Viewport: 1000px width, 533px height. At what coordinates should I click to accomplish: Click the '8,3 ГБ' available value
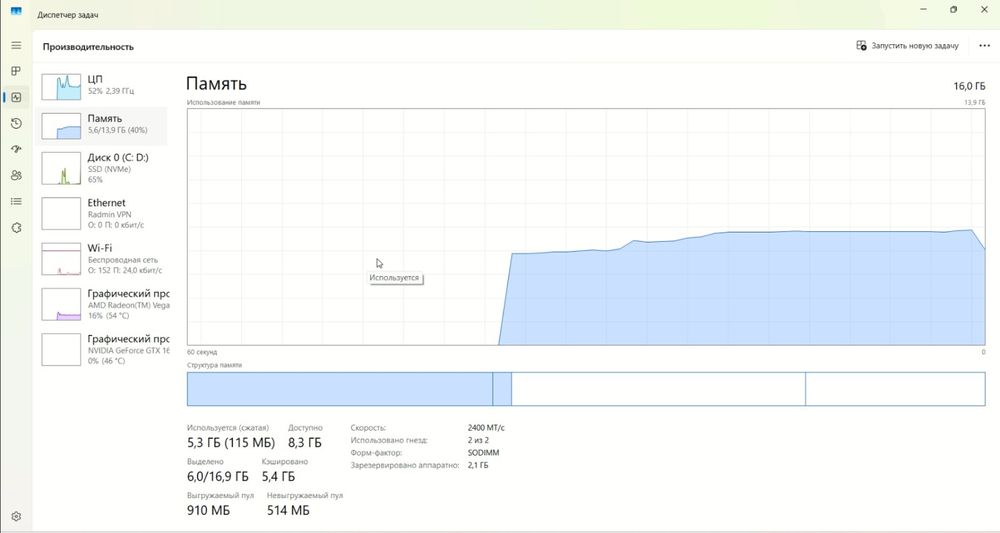click(x=305, y=442)
